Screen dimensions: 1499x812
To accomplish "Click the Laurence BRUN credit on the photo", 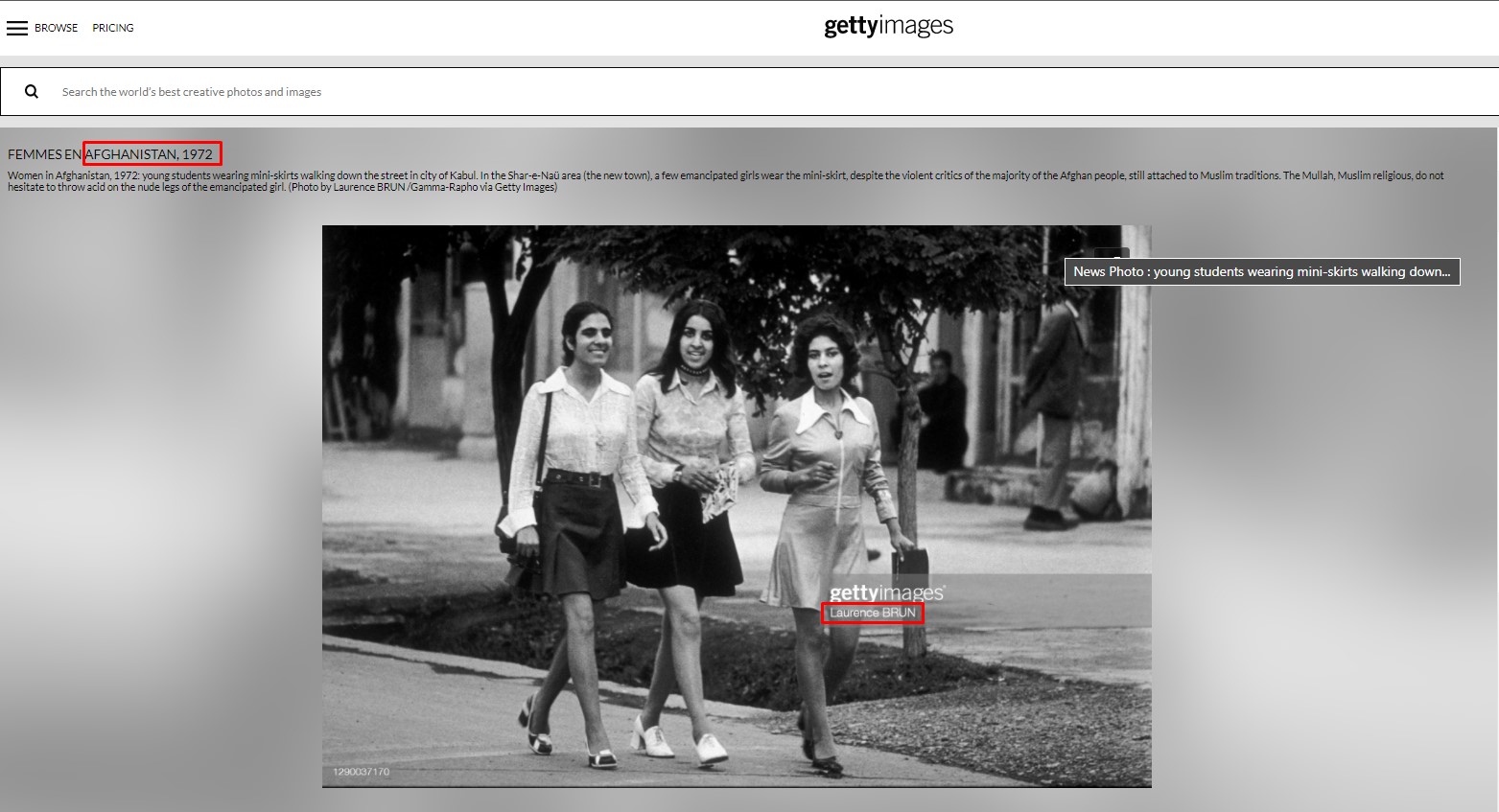I will pos(872,614).
